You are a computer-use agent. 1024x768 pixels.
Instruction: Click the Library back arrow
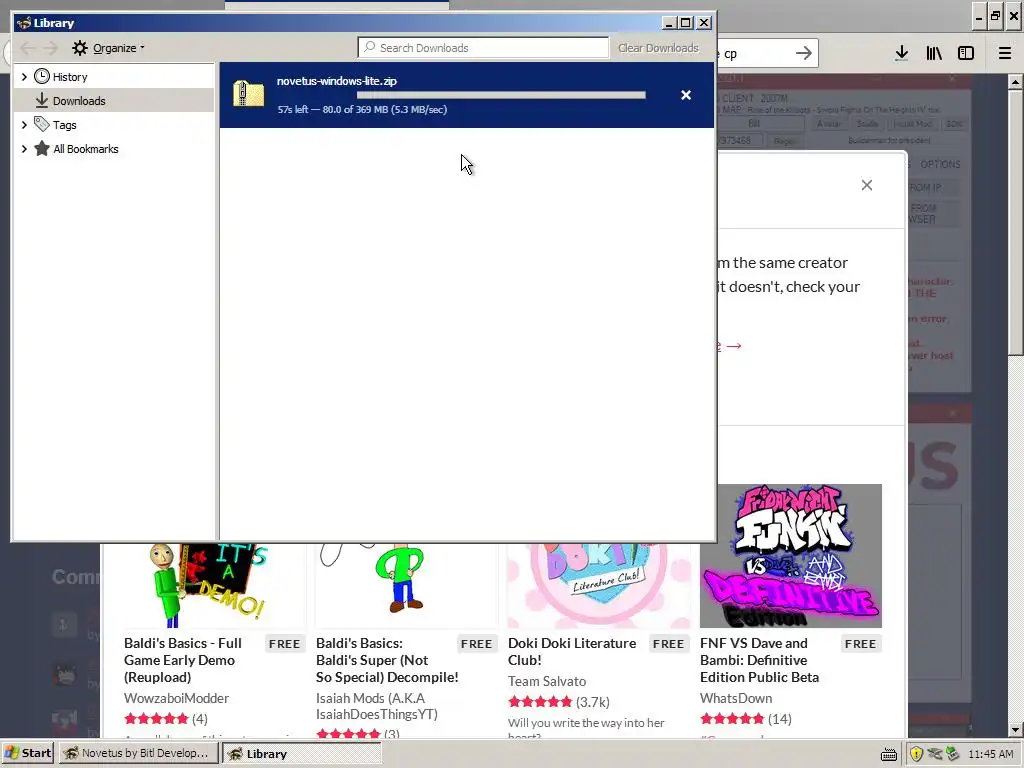(27, 48)
